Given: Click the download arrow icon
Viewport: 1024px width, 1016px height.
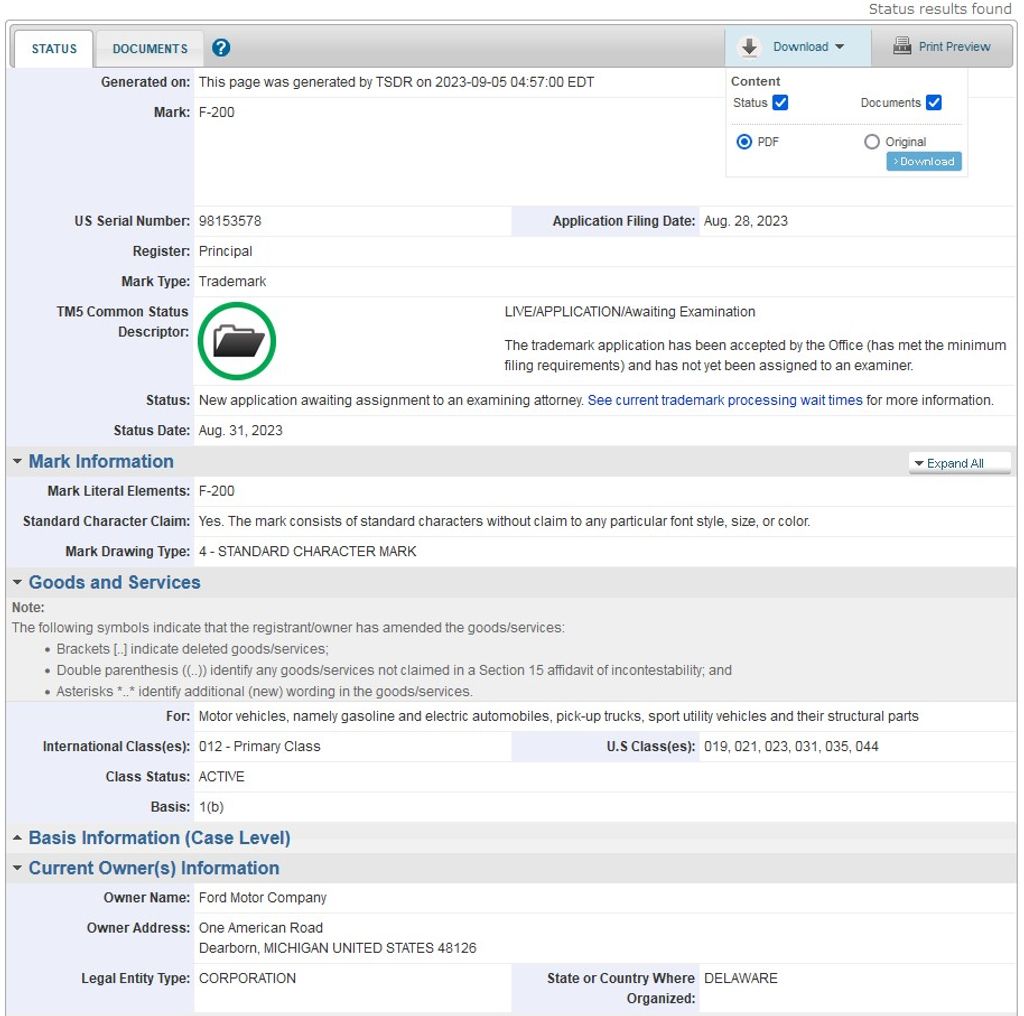Looking at the screenshot, I should (748, 47).
